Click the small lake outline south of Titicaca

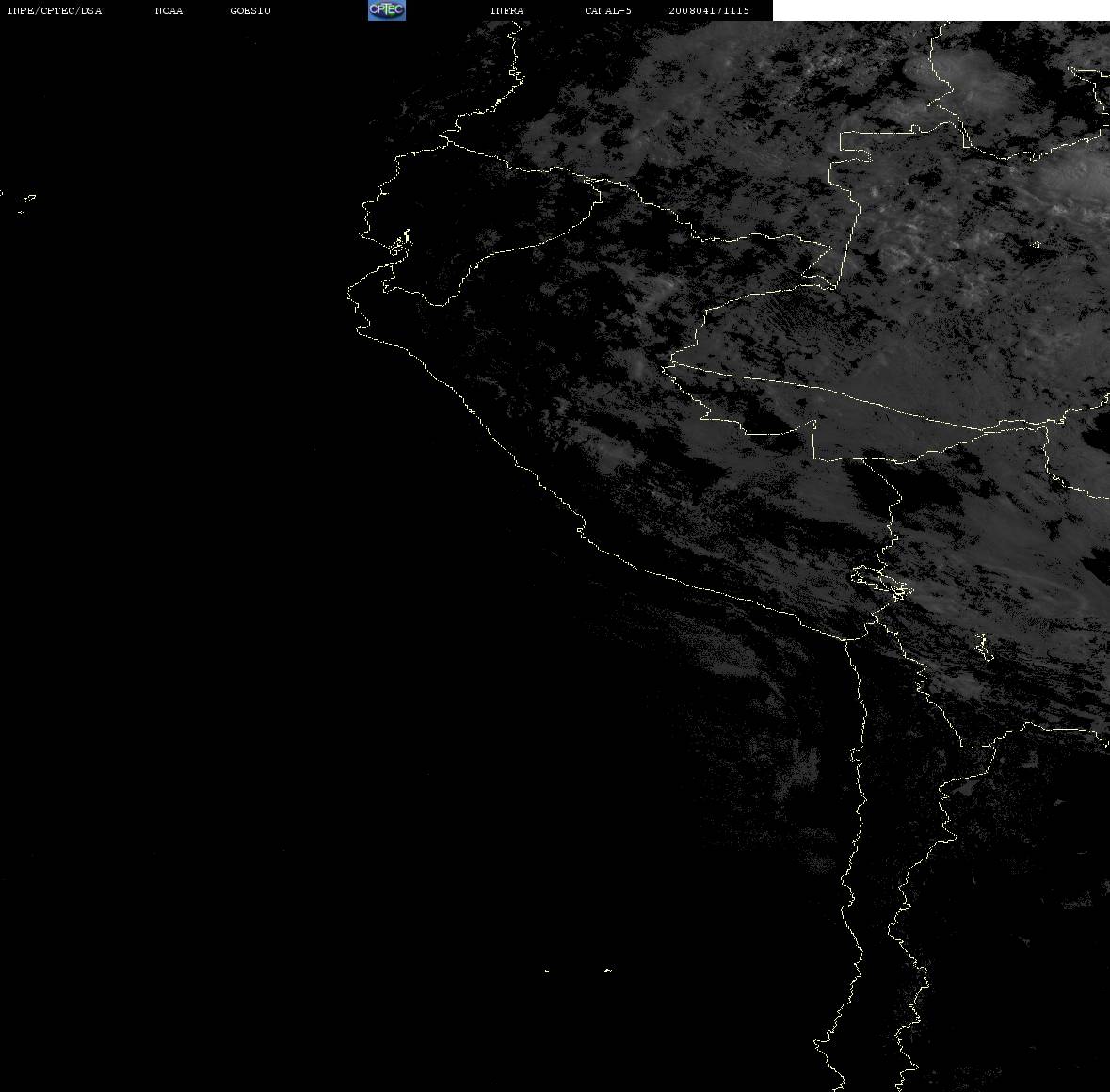click(984, 647)
